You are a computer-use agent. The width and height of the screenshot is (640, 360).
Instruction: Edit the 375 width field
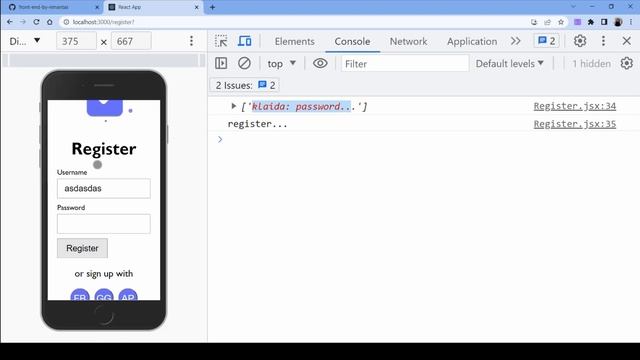pos(76,41)
